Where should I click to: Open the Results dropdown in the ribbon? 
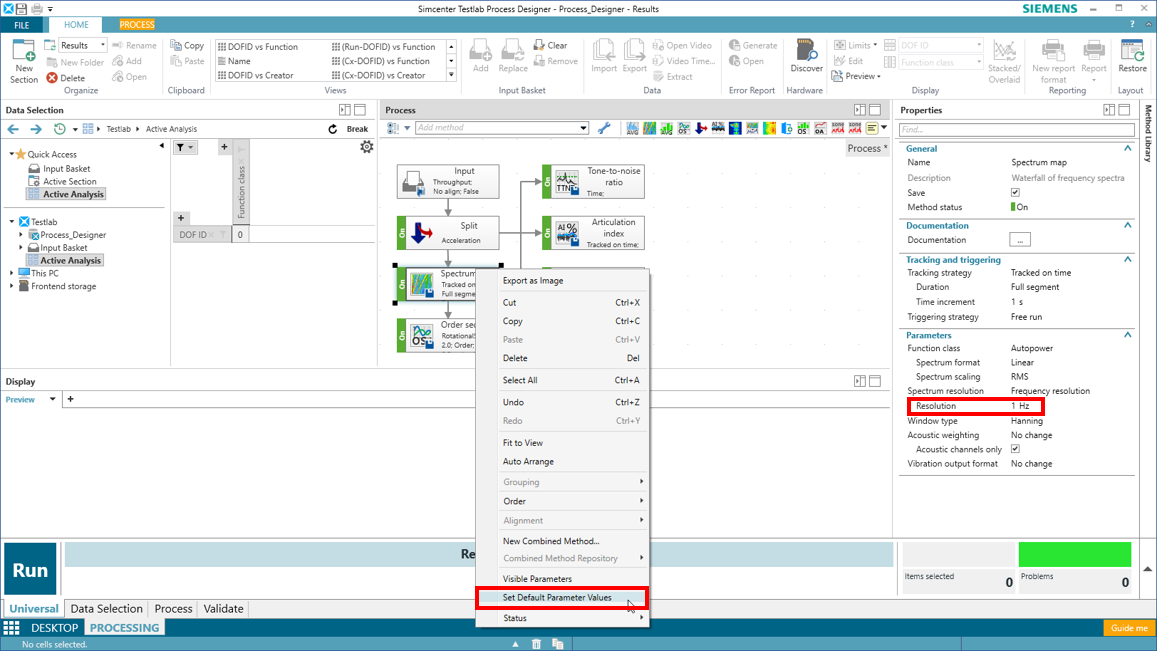(102, 45)
